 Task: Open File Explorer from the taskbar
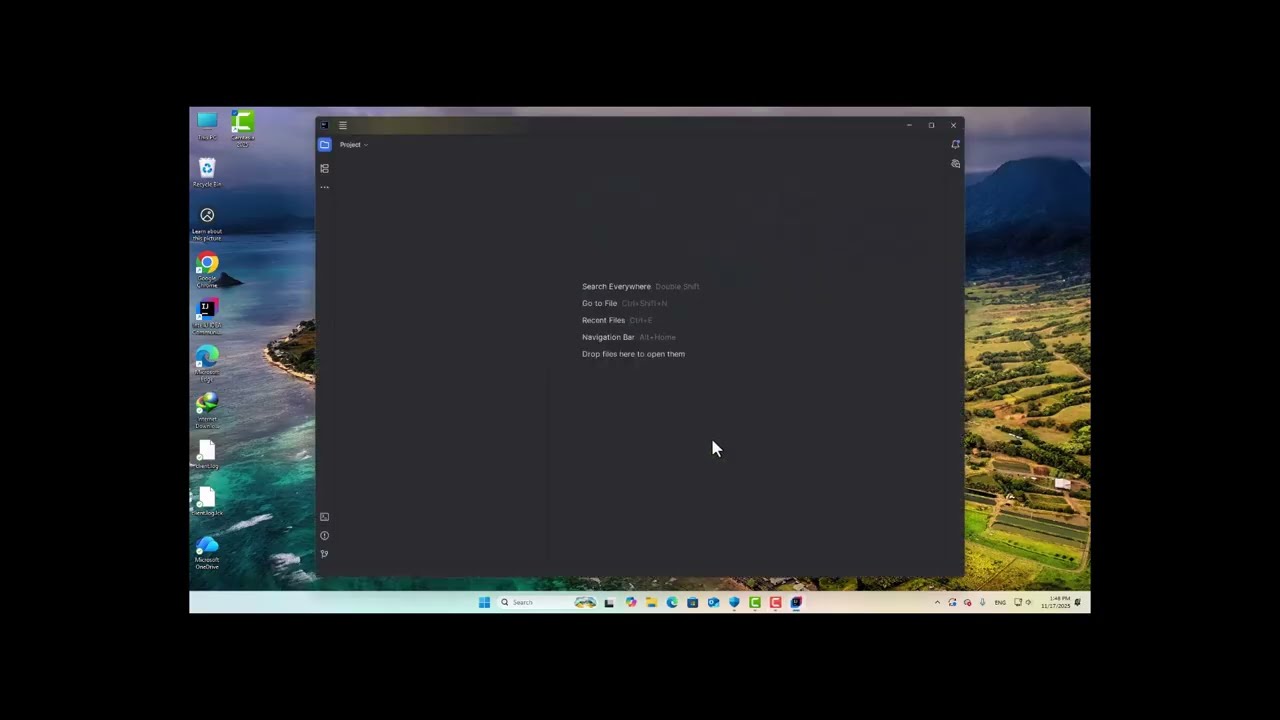(x=651, y=602)
